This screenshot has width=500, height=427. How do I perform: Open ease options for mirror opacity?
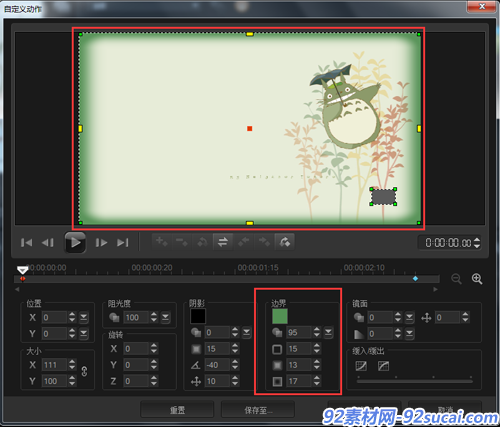(x=409, y=317)
